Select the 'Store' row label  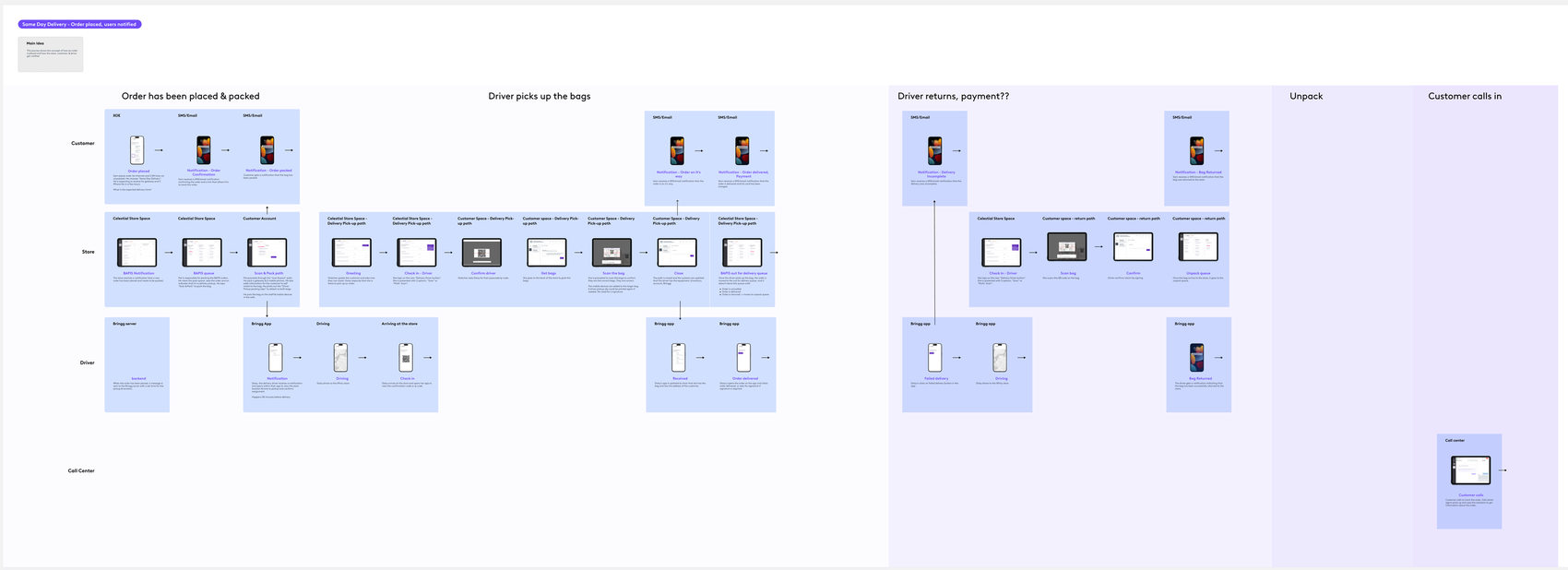coord(88,252)
